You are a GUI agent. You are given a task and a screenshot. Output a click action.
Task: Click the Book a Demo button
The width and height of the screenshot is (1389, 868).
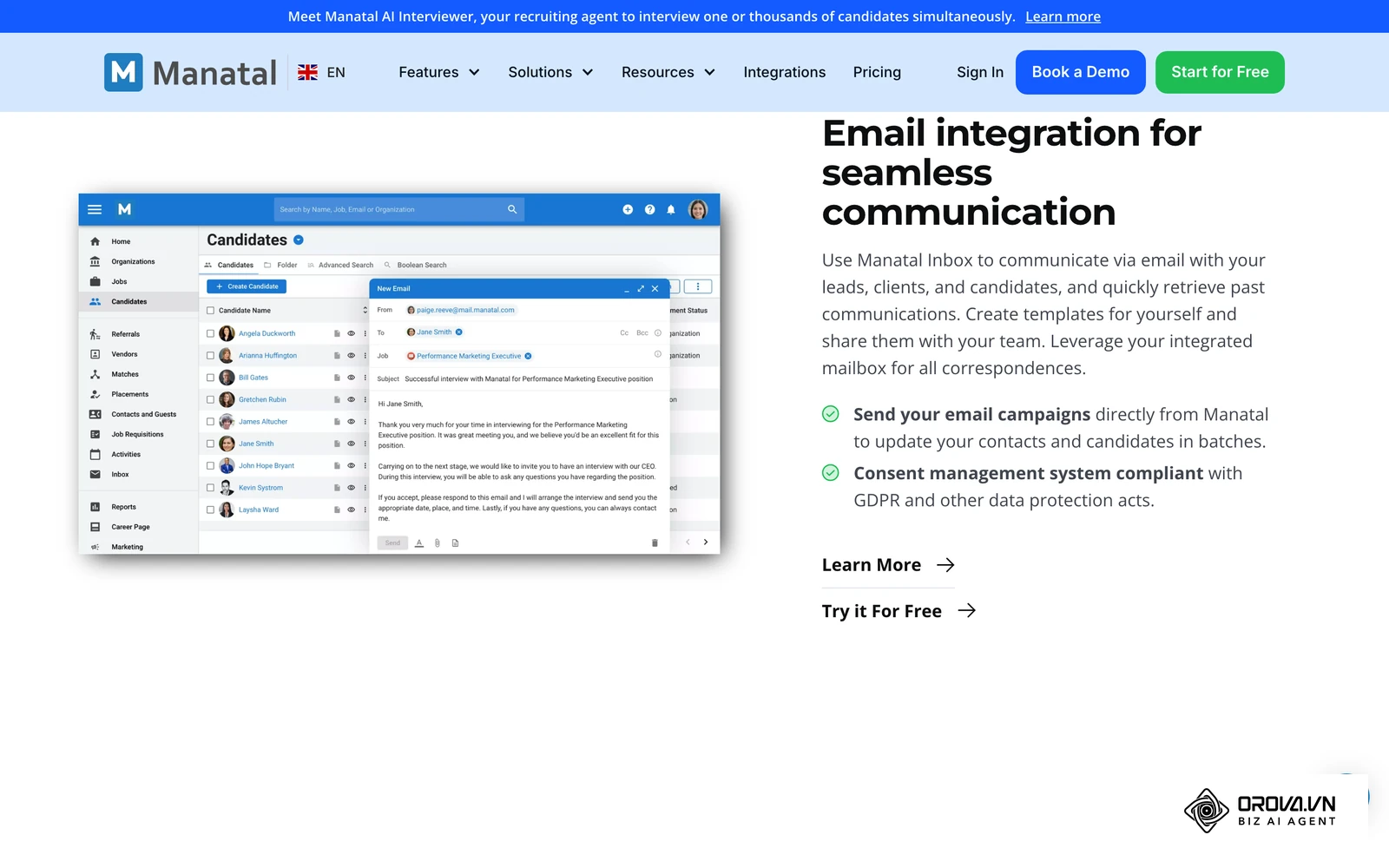tap(1081, 72)
